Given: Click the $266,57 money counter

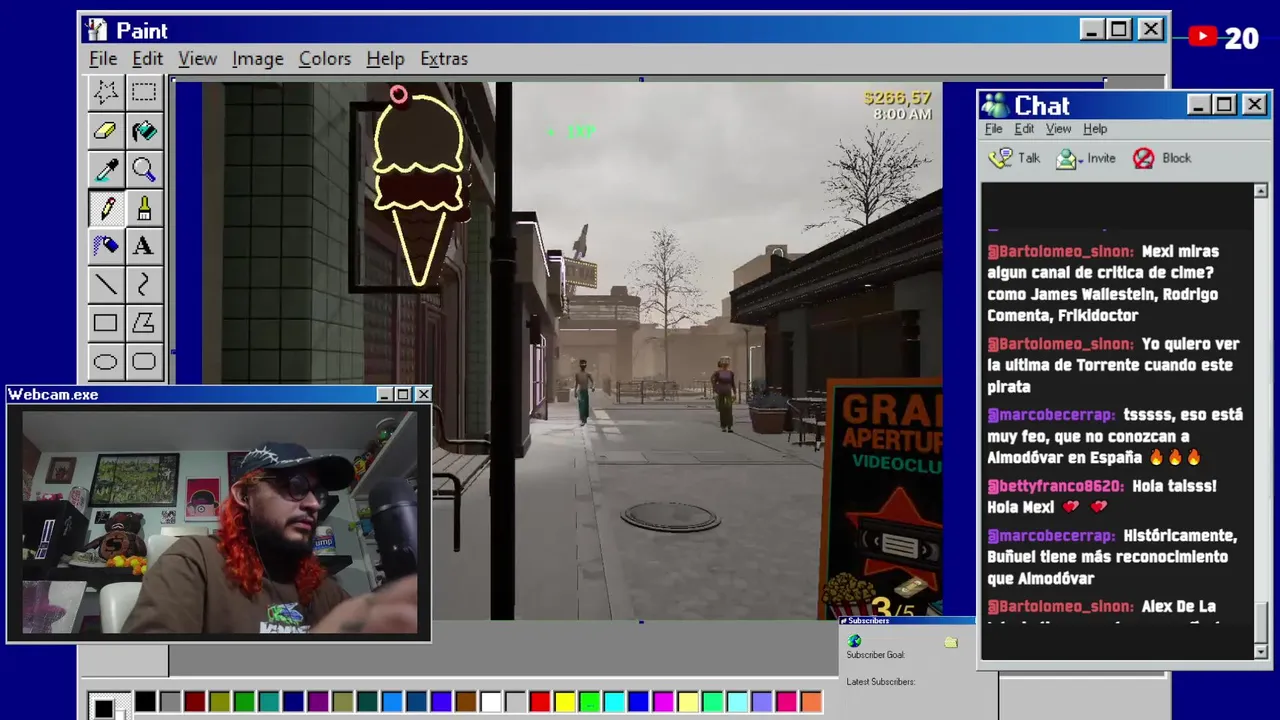Looking at the screenshot, I should point(897,97).
